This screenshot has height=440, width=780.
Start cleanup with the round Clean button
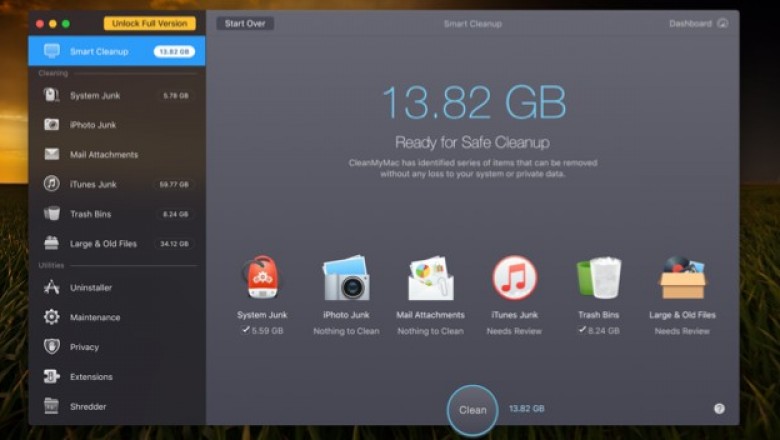coord(473,410)
